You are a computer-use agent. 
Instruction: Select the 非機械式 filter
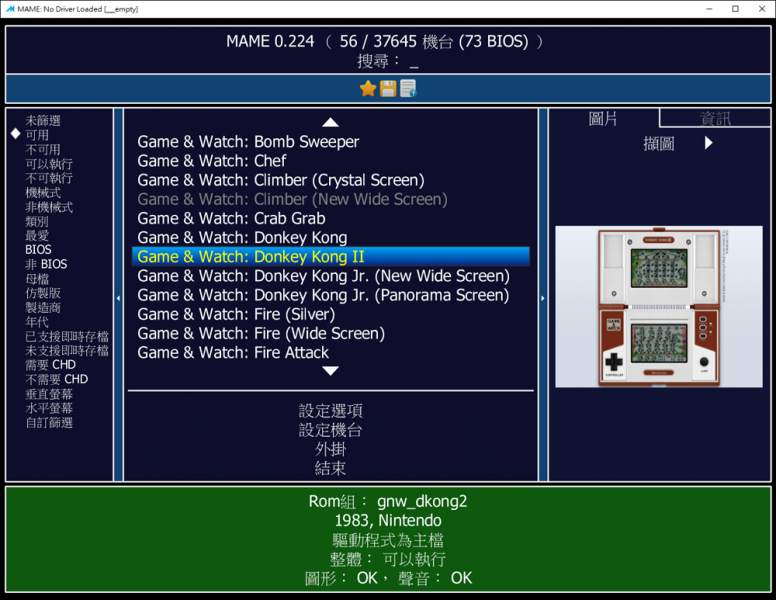pyautogui.click(x=49, y=206)
